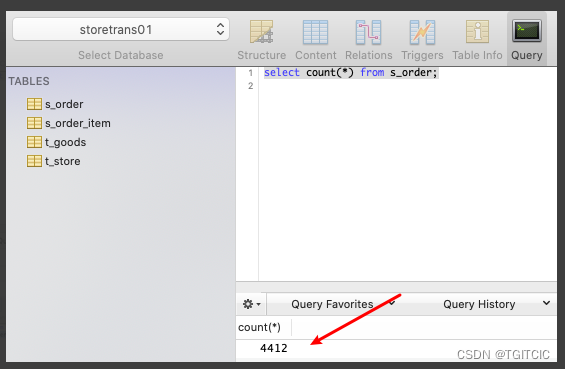Click the s_order_item table icon
The image size is (565, 369).
pos(34,123)
